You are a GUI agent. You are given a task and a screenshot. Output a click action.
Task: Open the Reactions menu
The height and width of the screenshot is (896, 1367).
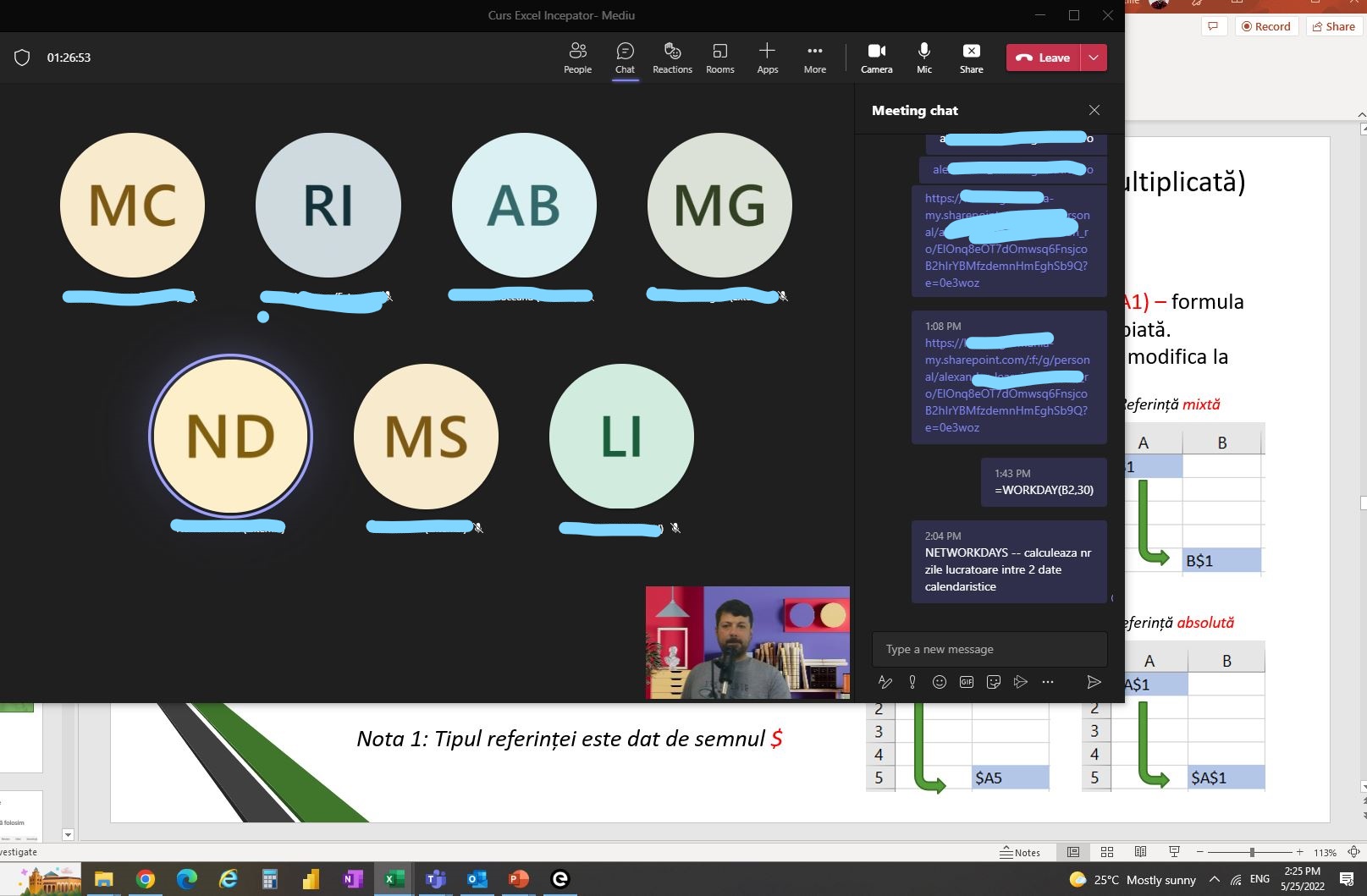672,58
